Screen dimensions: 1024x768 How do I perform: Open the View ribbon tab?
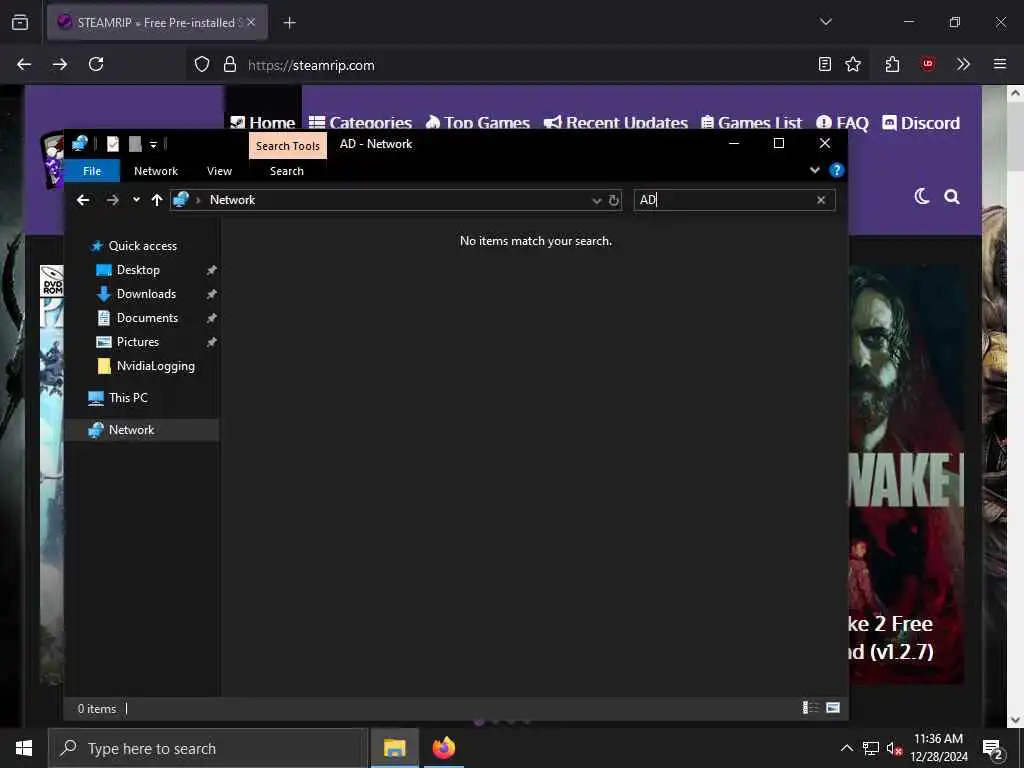coord(219,170)
